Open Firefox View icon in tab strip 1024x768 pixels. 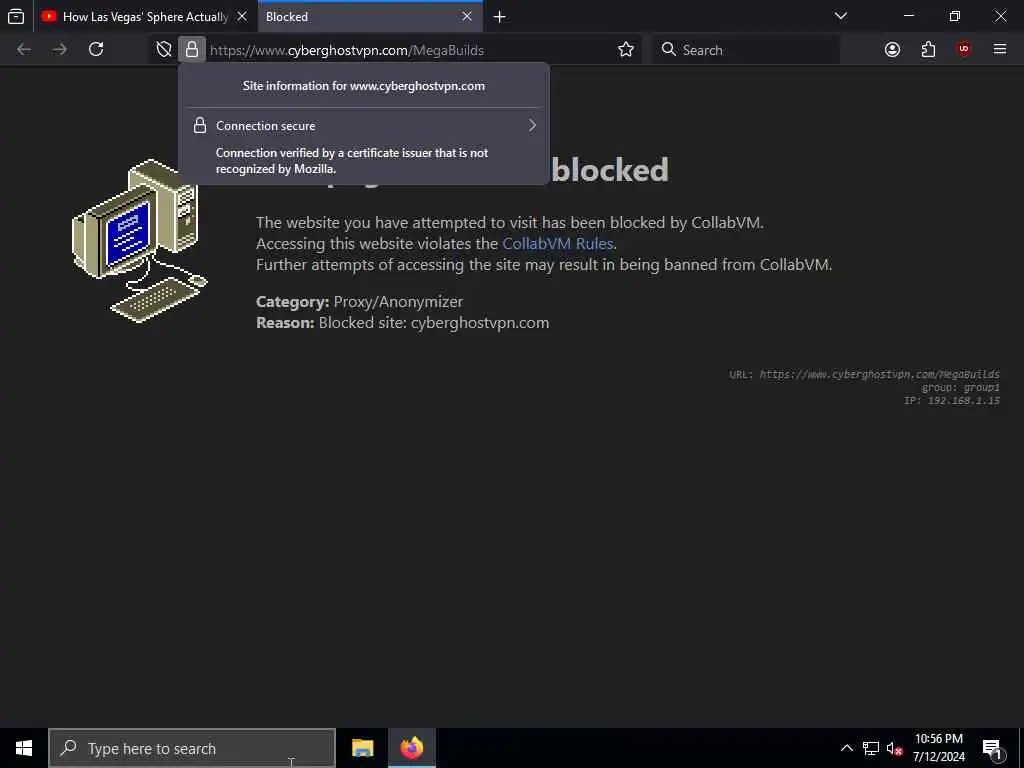tap(16, 16)
